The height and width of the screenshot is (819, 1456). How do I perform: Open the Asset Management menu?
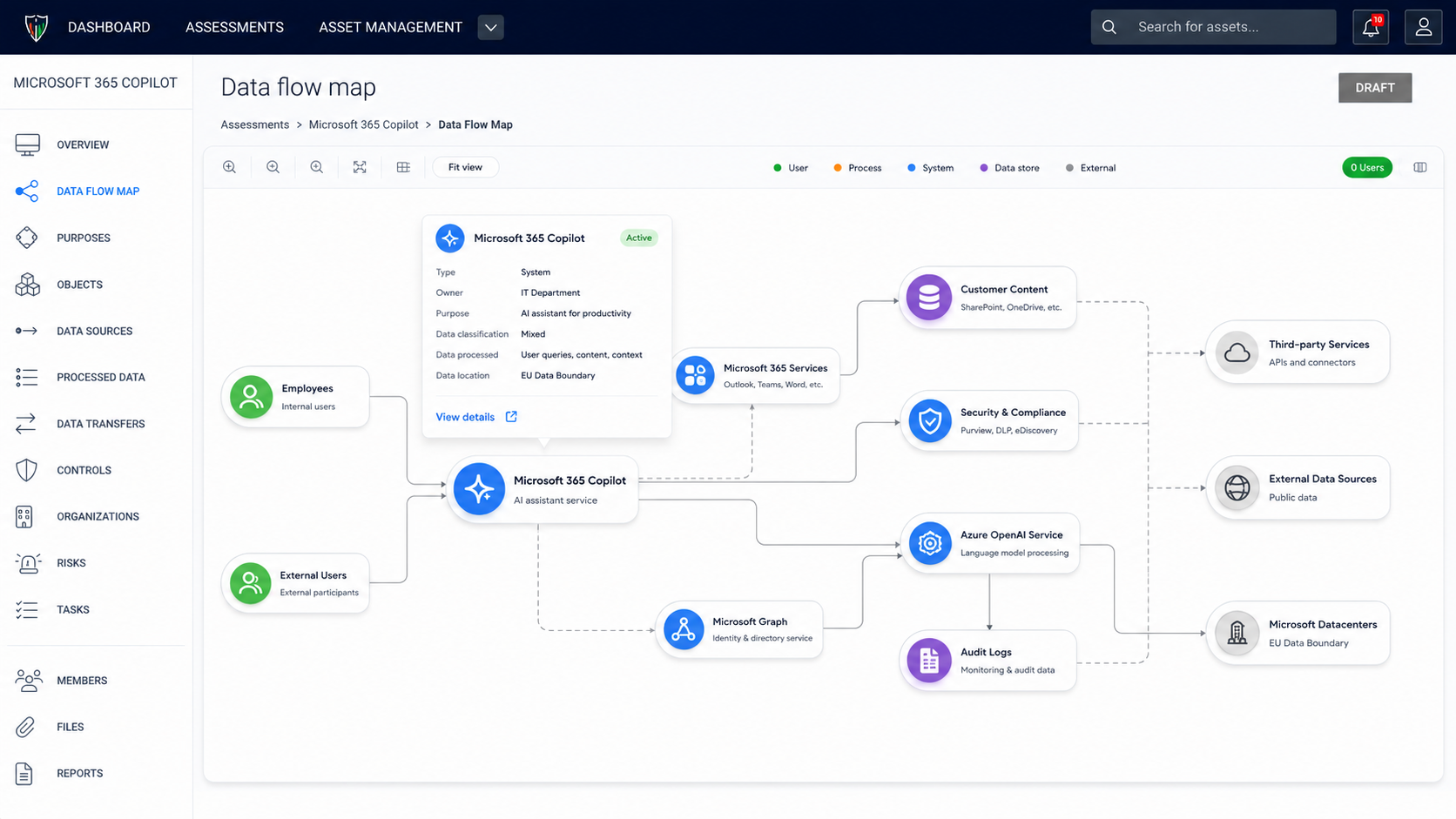click(390, 27)
